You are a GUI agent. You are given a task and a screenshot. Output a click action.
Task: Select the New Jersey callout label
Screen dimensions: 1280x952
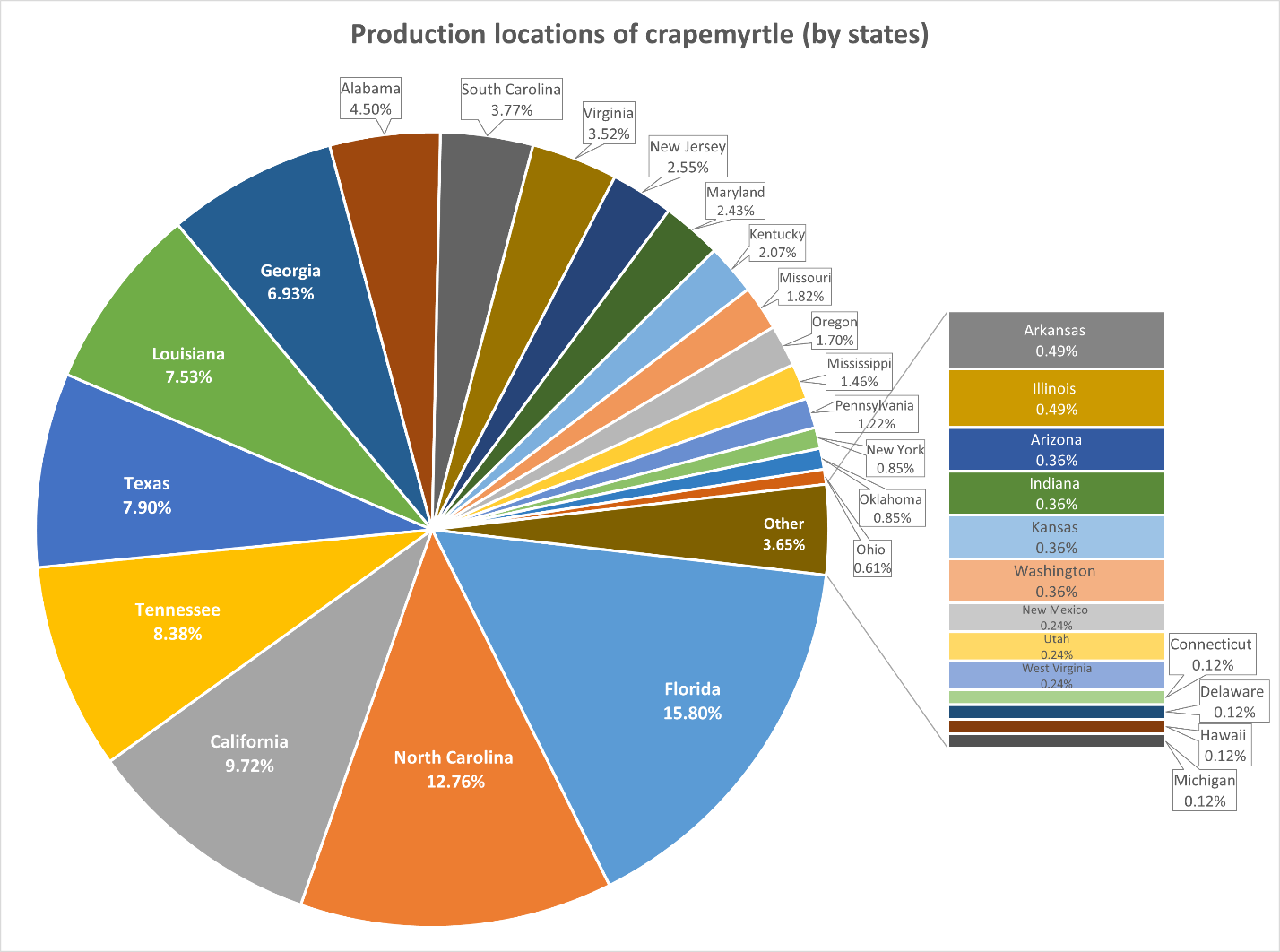688,157
